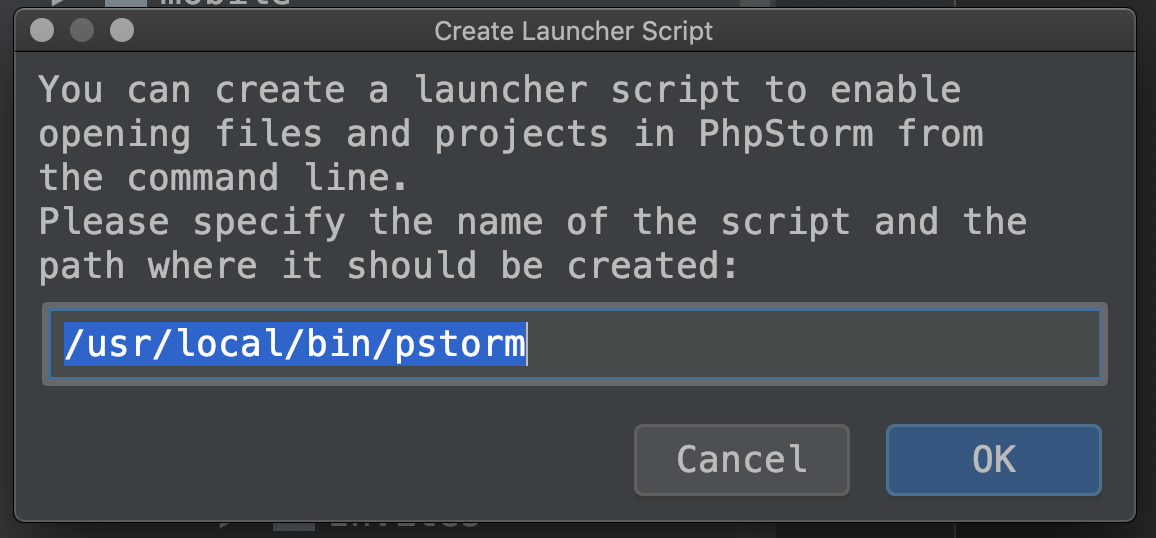1156x538 pixels.
Task: Click the mobile folder name label
Action: (x=225, y=4)
